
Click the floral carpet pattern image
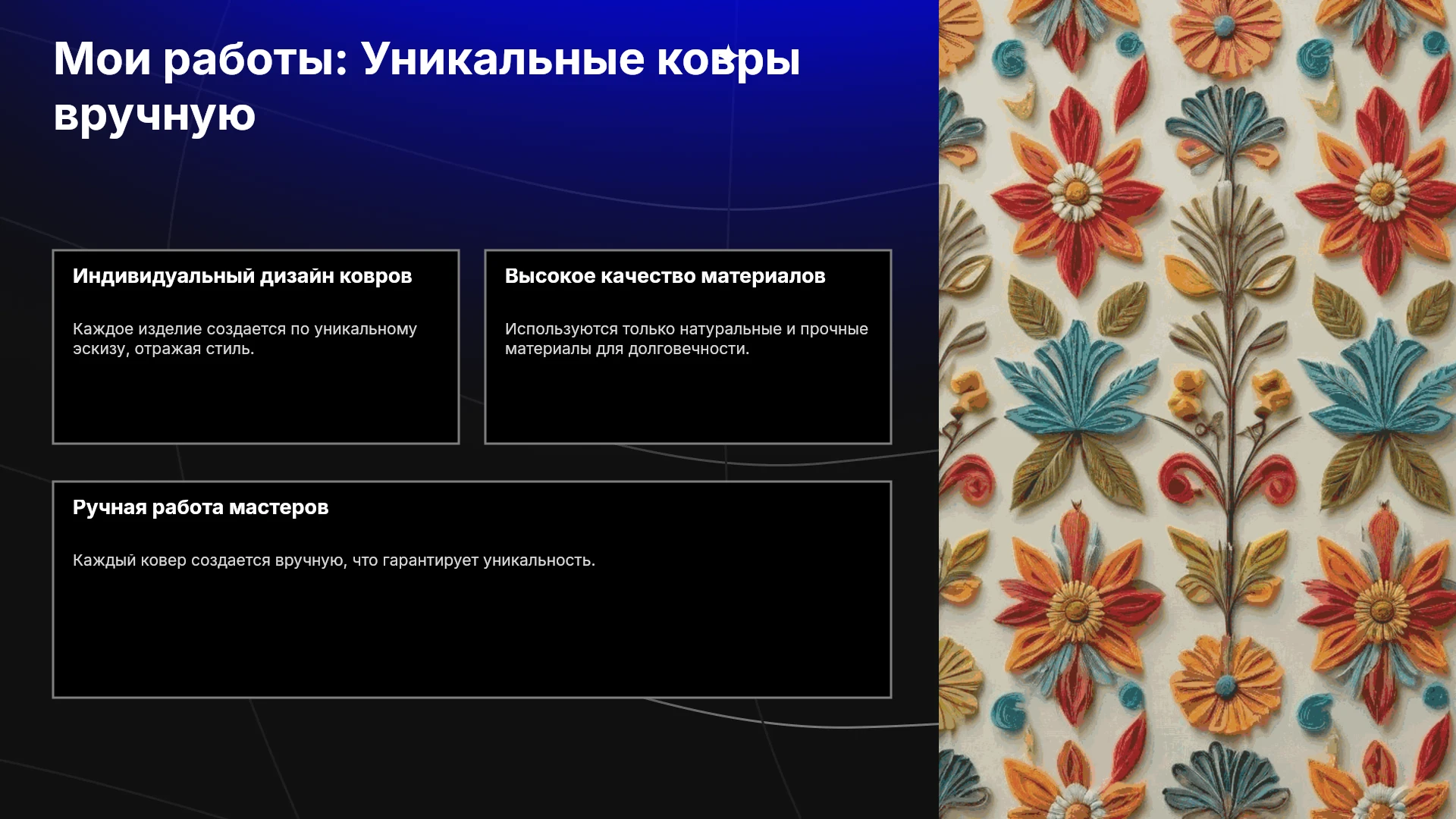[1197, 409]
